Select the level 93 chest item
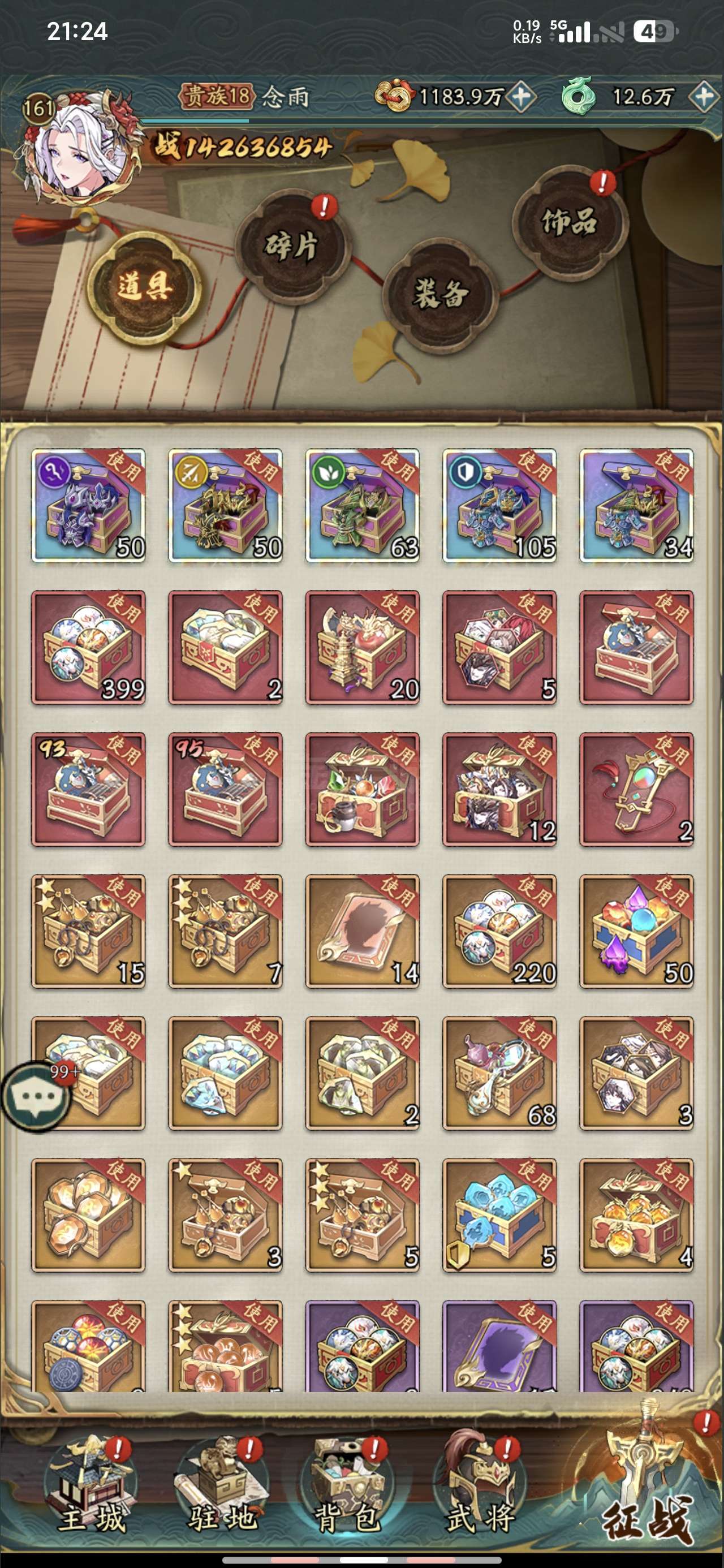 88,790
